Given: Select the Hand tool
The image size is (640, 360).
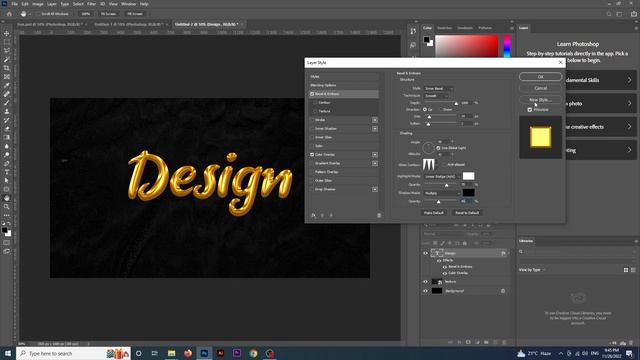Looking at the screenshot, I should pos(7,198).
